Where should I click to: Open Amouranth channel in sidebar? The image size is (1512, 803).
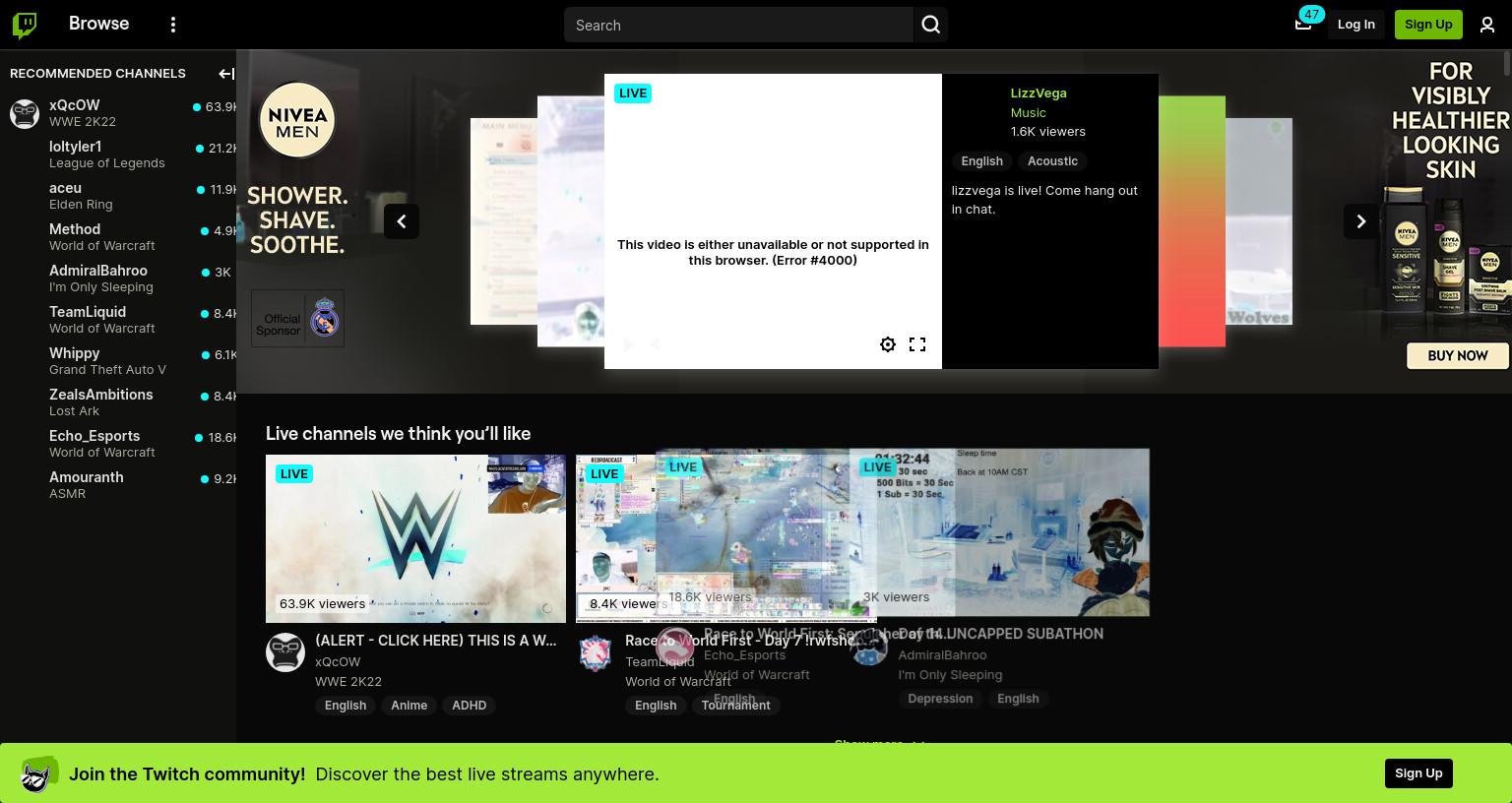(x=118, y=485)
